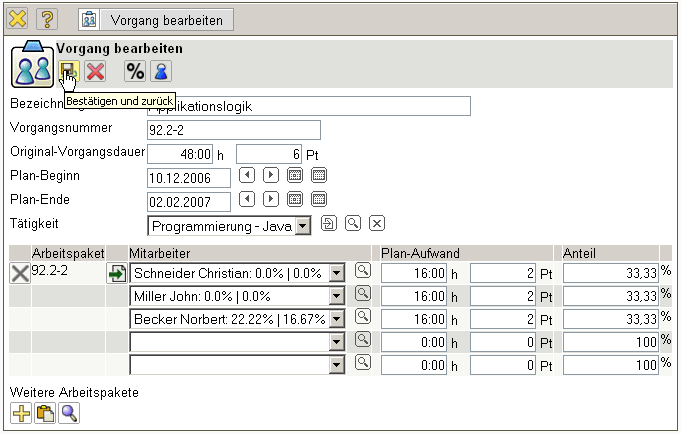Click the save 'Bestätigen und zurück' icon
The width and height of the screenshot is (681, 434).
point(68,70)
